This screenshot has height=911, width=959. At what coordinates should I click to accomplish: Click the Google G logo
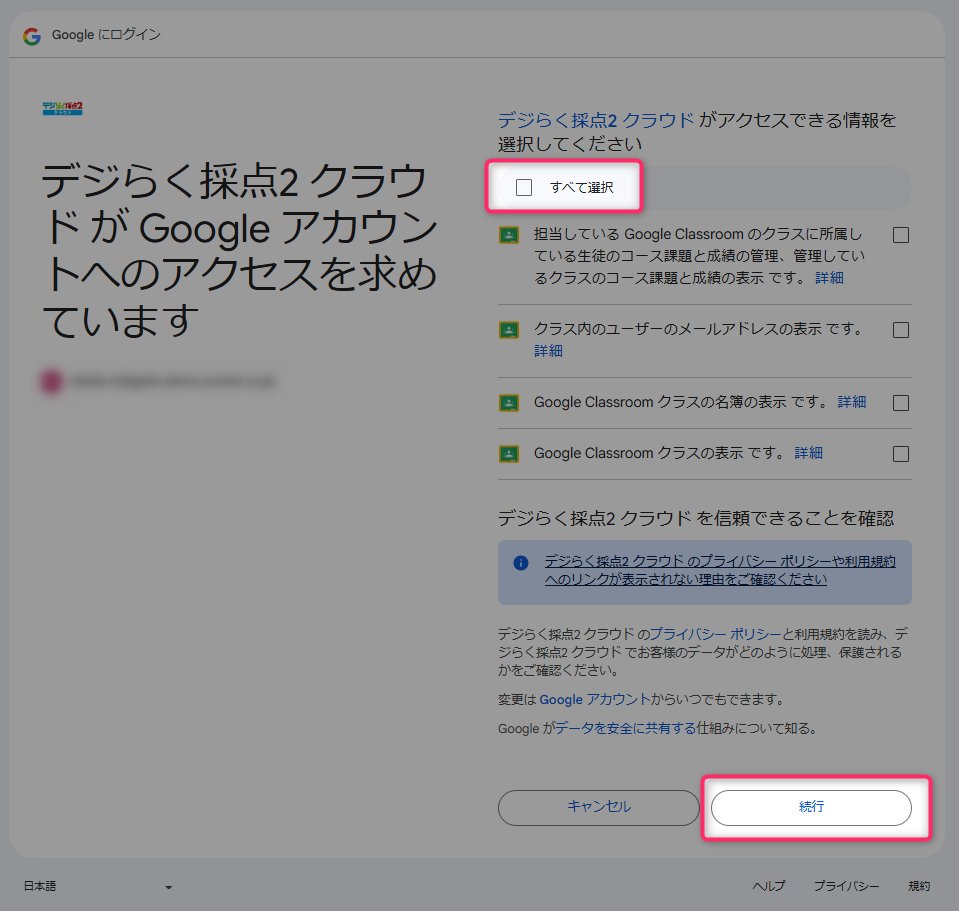coord(32,36)
